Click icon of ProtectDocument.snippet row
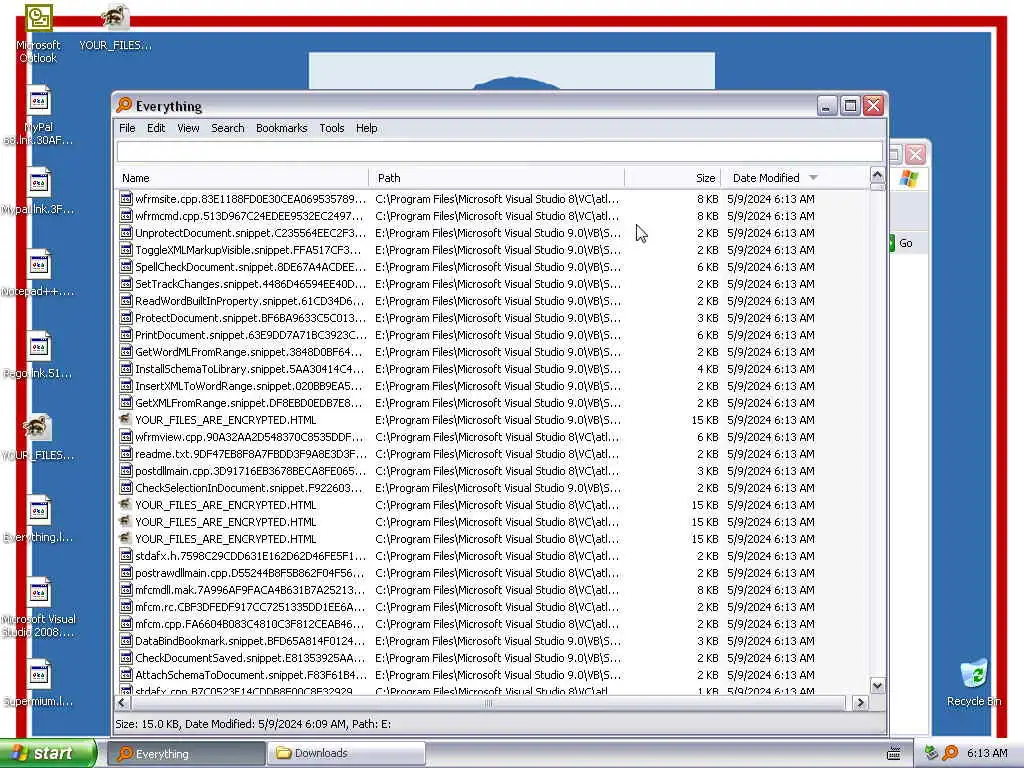This screenshot has width=1024, height=768. coord(126,317)
